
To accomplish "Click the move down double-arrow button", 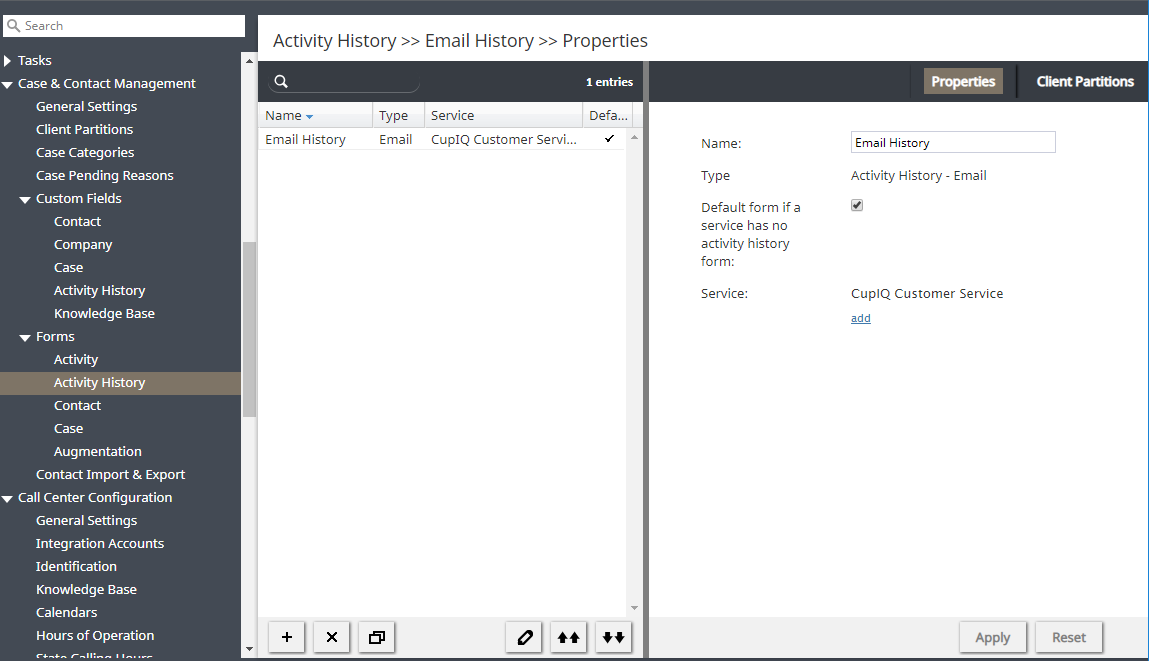I will tap(613, 637).
